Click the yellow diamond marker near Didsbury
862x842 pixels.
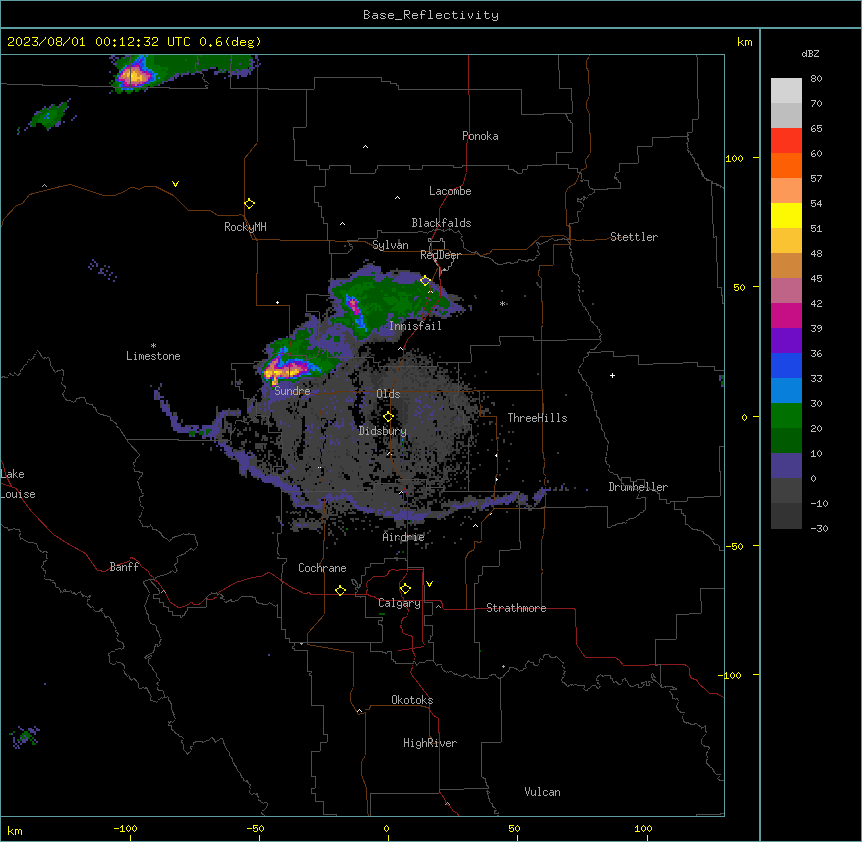pyautogui.click(x=388, y=417)
